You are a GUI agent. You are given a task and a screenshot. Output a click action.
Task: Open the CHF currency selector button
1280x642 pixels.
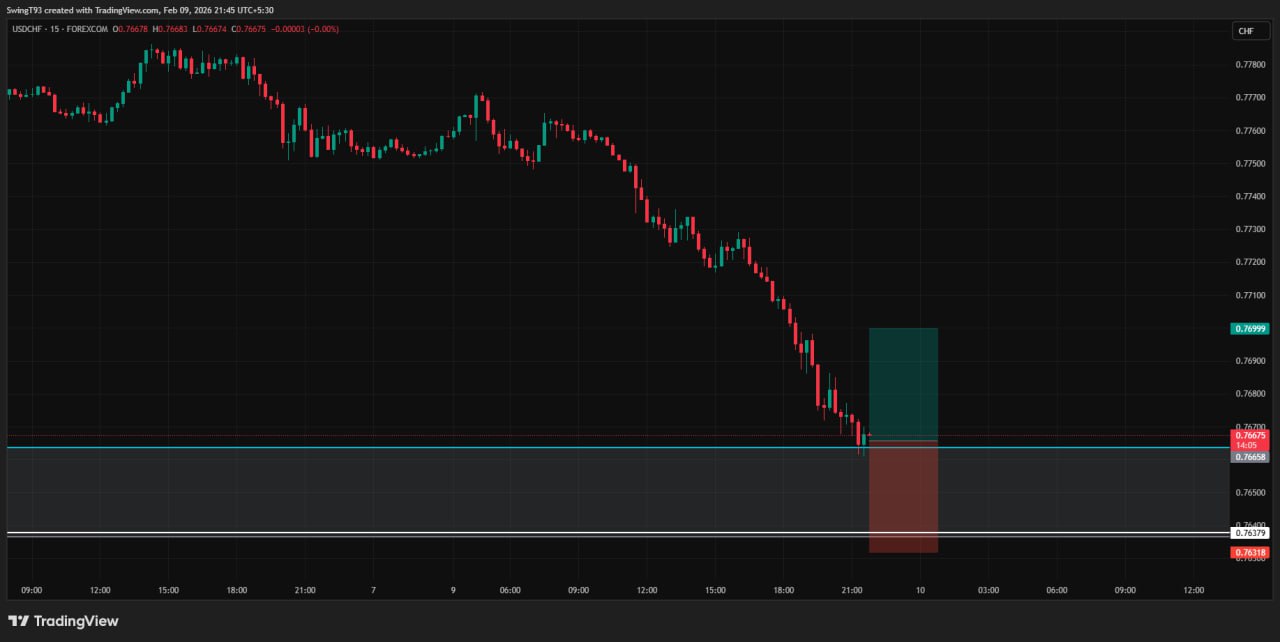coord(1245,31)
